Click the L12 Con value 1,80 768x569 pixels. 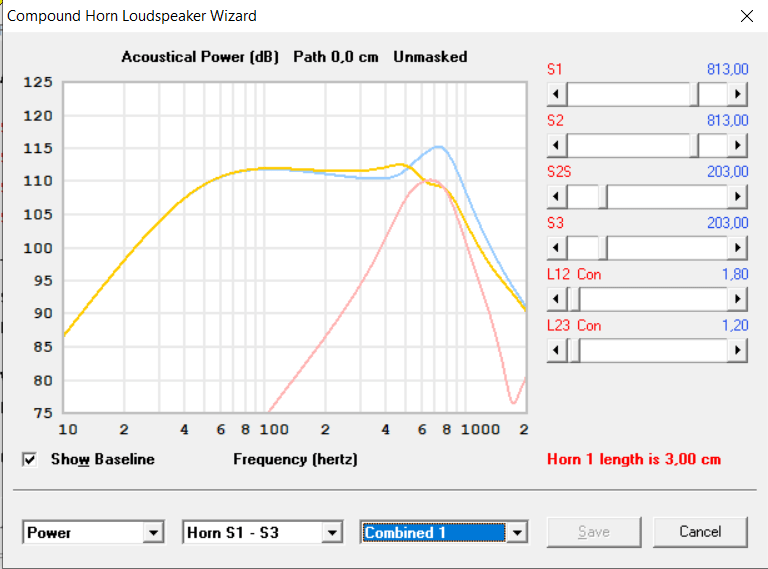[735, 274]
